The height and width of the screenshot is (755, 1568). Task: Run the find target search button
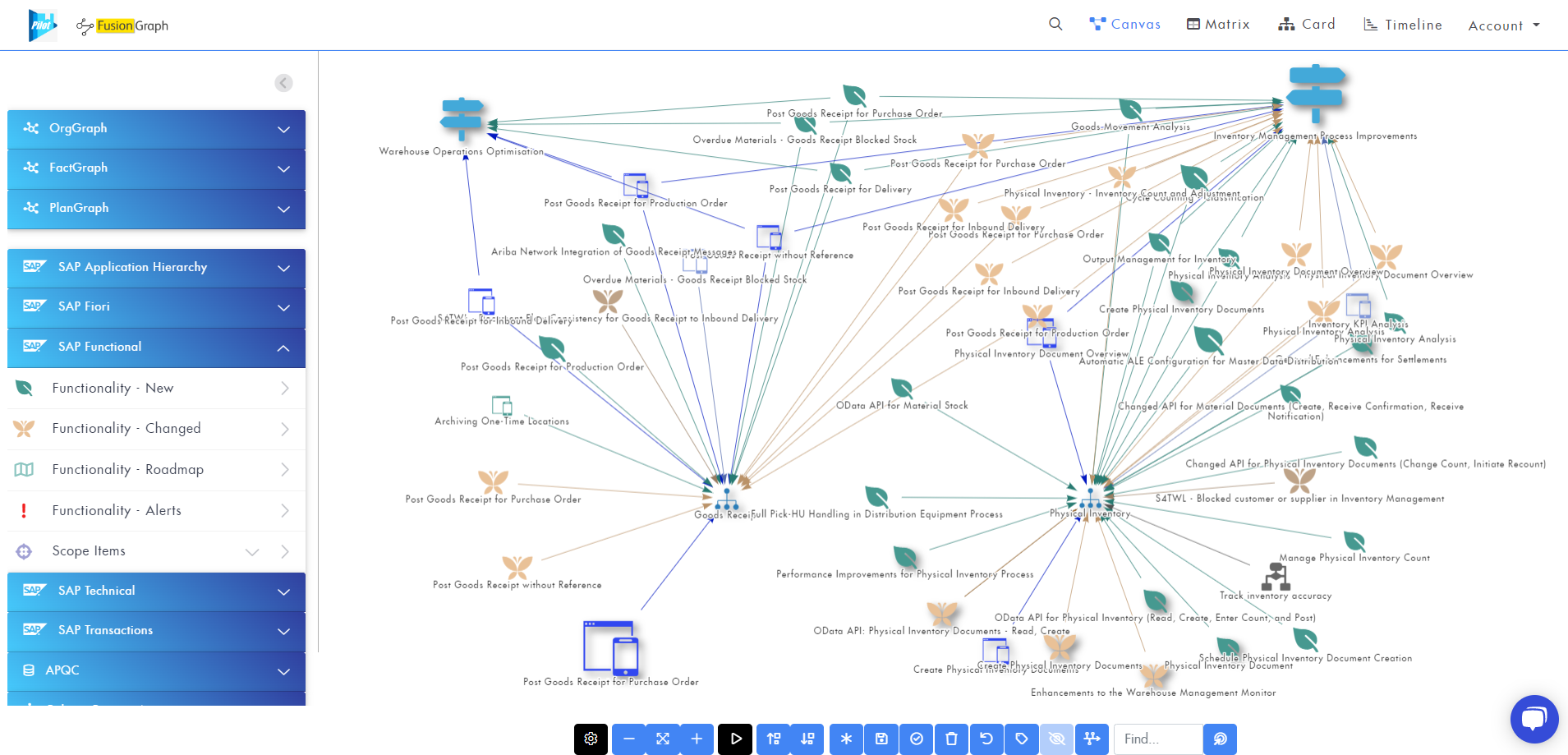1221,739
